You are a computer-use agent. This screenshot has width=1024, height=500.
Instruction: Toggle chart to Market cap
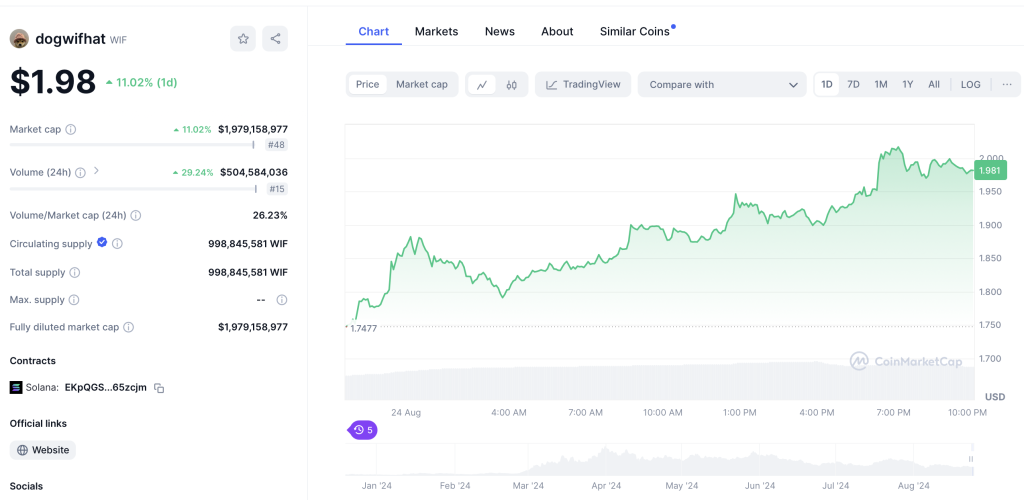pyautogui.click(x=422, y=84)
